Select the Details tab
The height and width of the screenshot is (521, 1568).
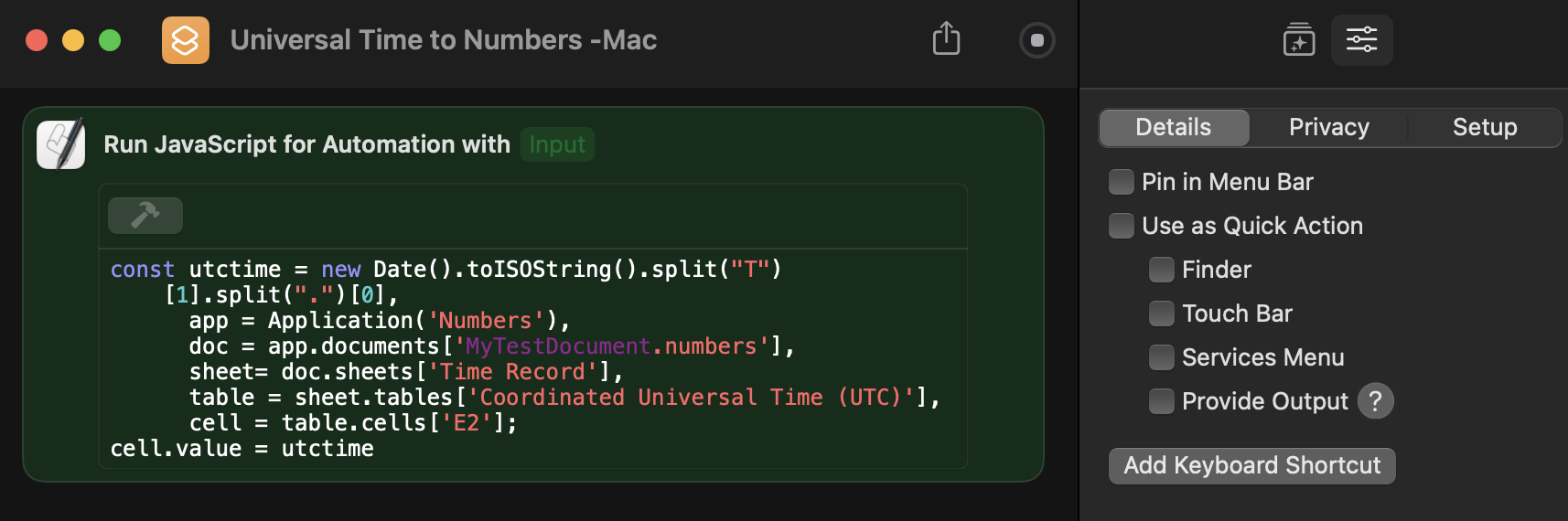coord(1174,128)
